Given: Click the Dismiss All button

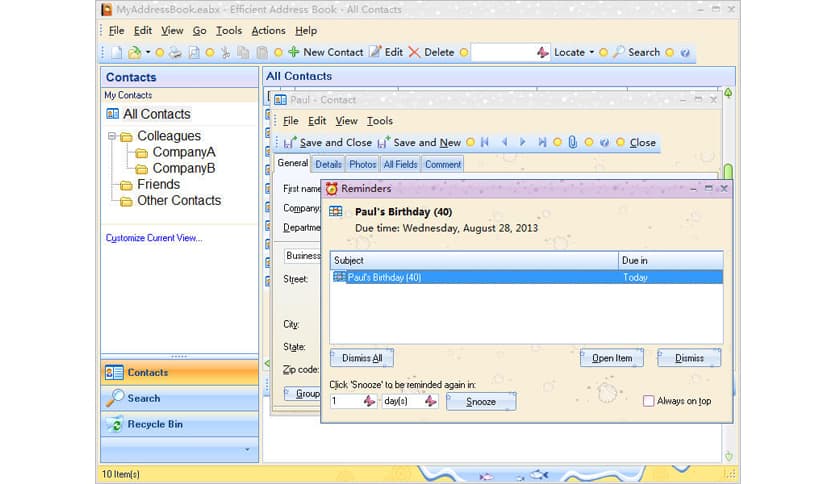Looking at the screenshot, I should [x=362, y=358].
